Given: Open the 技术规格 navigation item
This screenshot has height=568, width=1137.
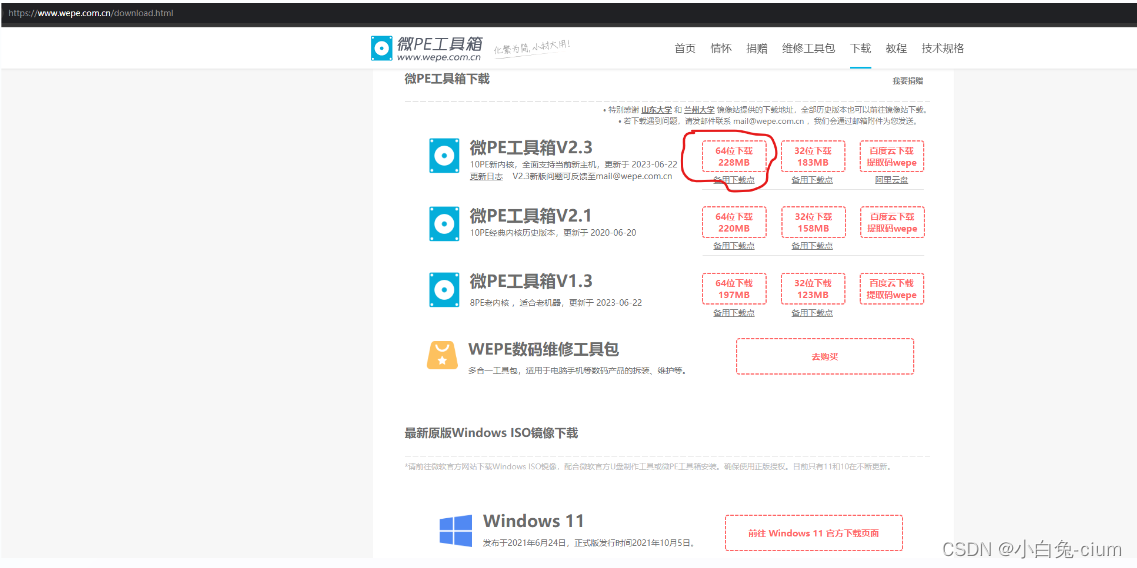Looking at the screenshot, I should [943, 49].
